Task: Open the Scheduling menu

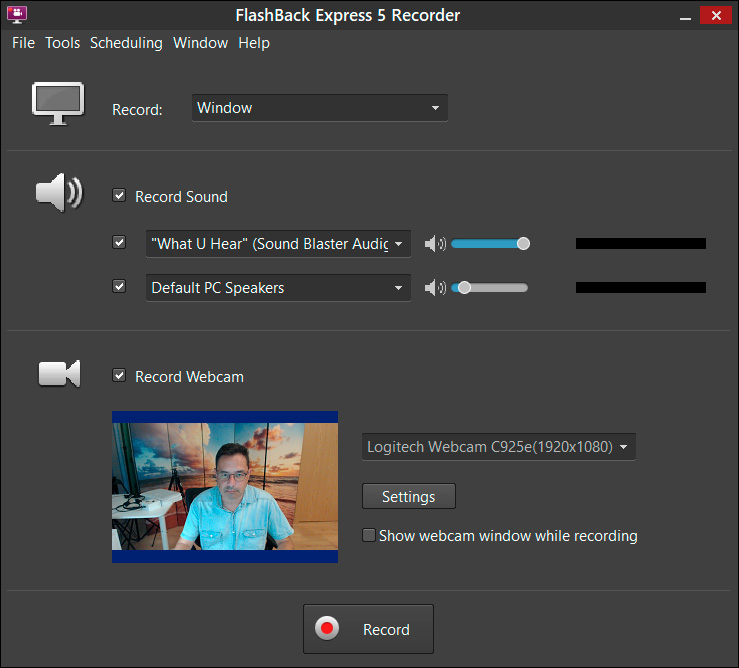Action: point(126,43)
